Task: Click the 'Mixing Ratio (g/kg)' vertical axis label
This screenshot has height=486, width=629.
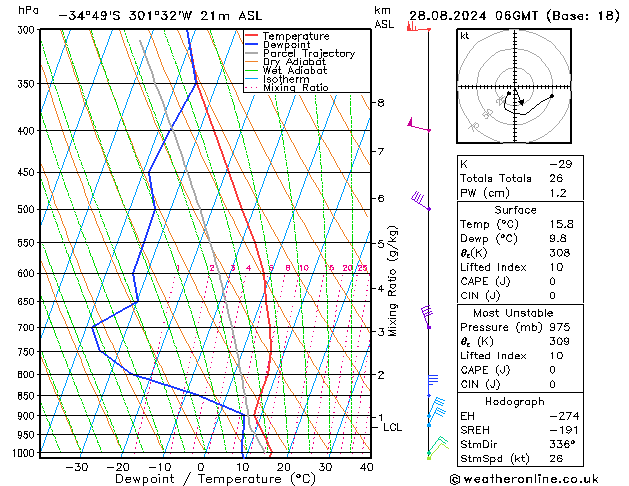Action: [x=392, y=281]
